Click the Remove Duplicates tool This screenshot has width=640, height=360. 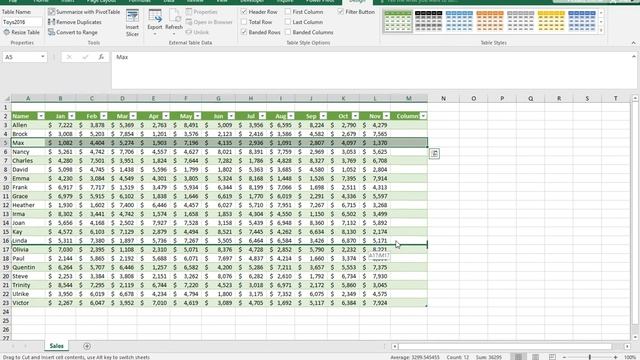(x=75, y=22)
